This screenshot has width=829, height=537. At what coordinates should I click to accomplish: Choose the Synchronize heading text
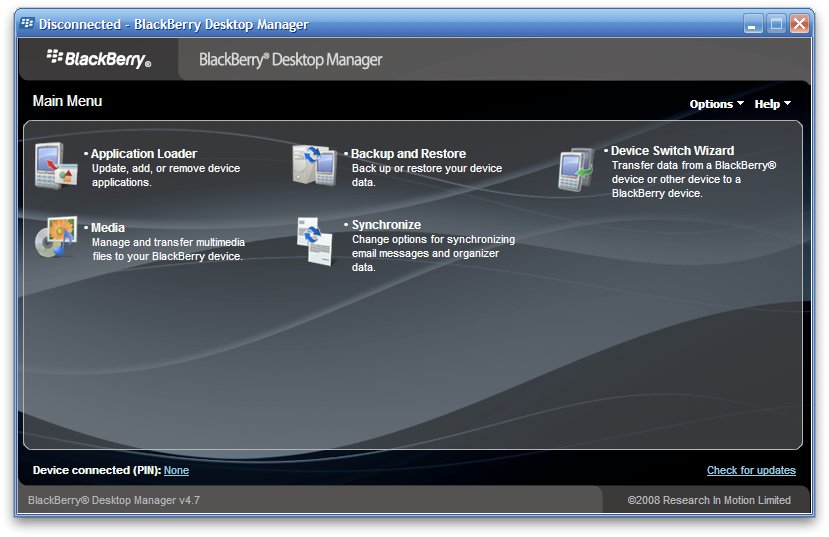click(386, 225)
